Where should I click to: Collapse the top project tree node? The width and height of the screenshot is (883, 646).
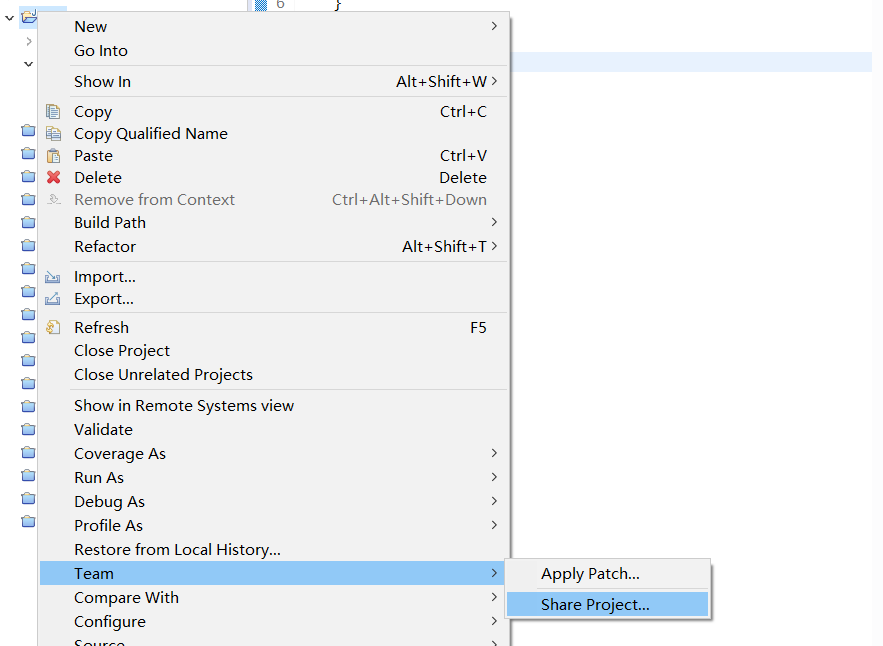click(x=10, y=18)
